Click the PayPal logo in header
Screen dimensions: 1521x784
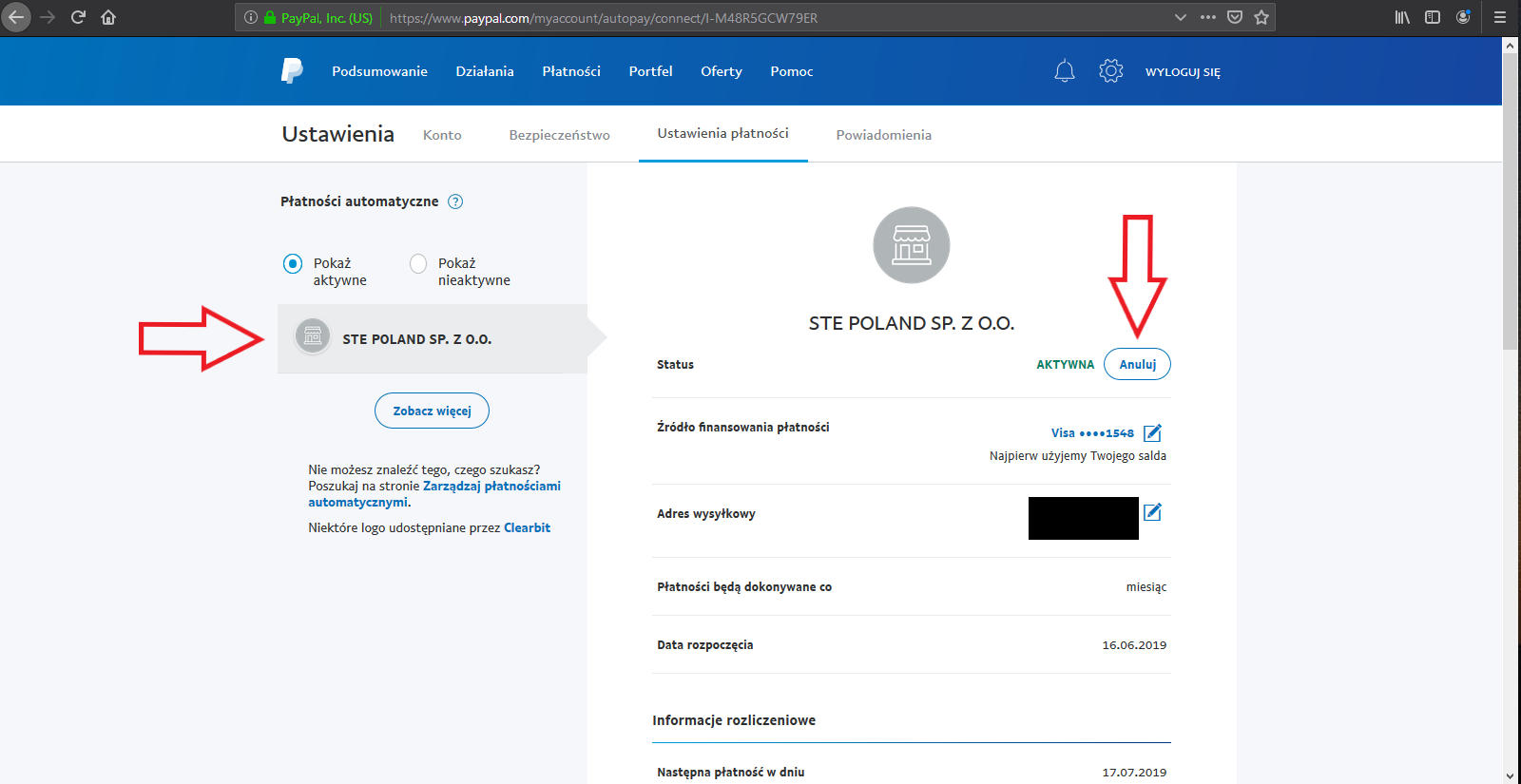click(292, 71)
